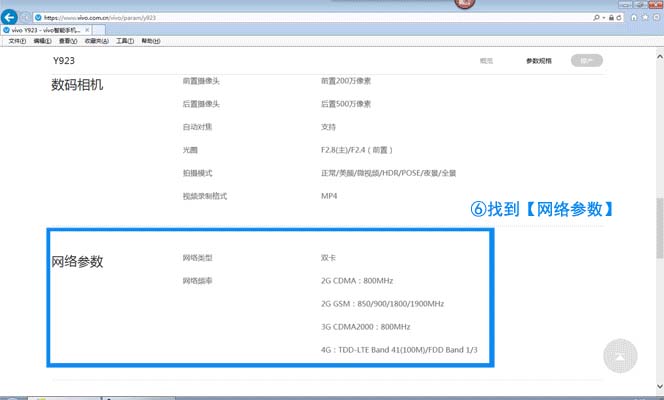Open the 文件(F) menu
664x400 pixels.
click(17, 42)
